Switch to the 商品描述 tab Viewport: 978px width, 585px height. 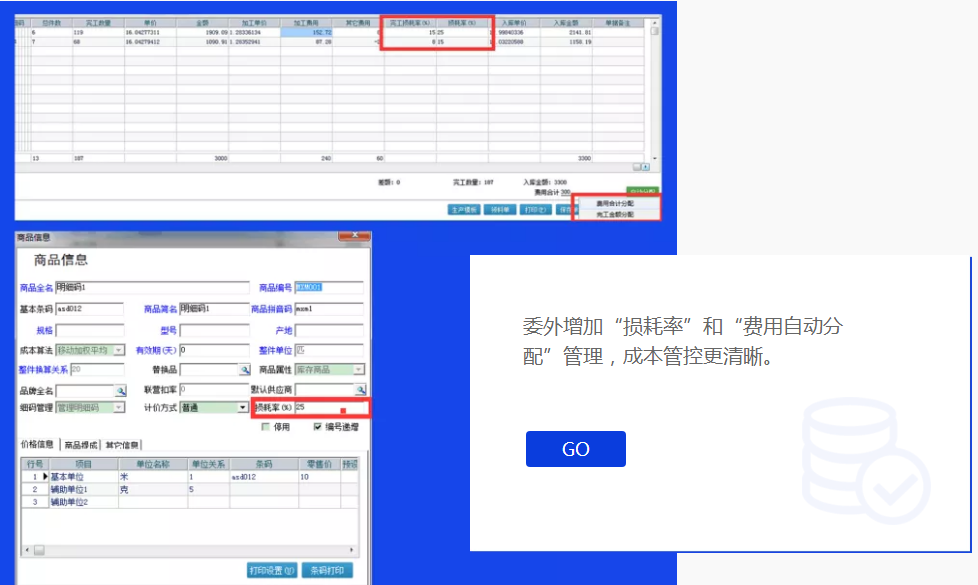[x=80, y=445]
